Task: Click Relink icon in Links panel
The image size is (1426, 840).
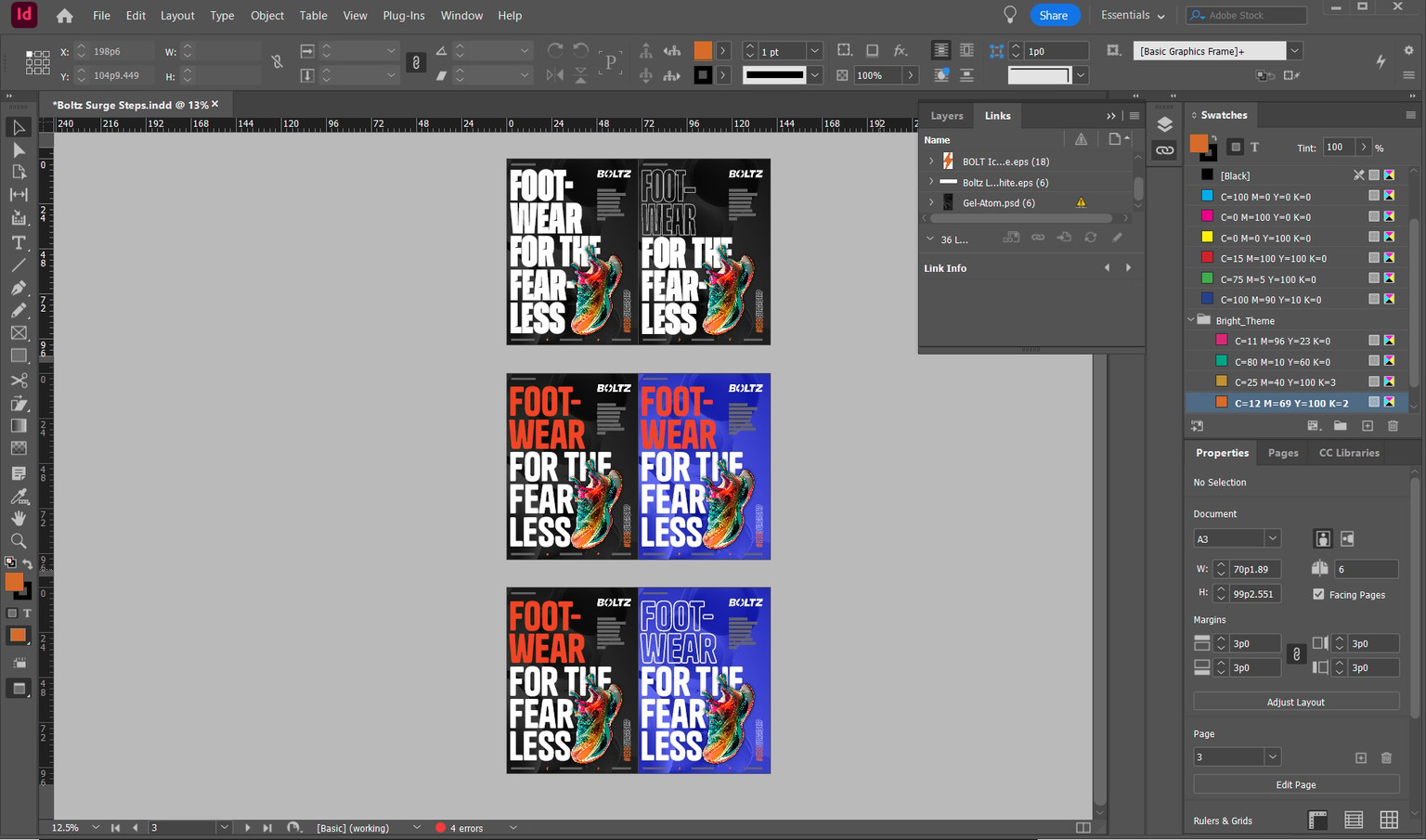Action: (x=1038, y=239)
